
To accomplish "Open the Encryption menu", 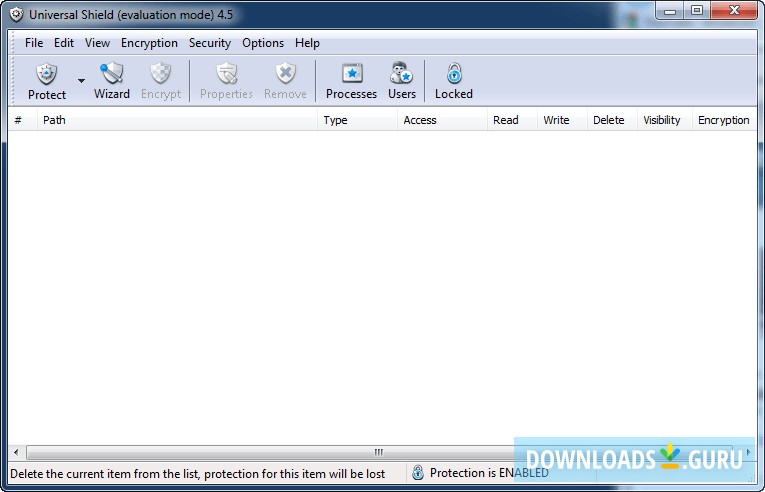I will [x=149, y=43].
